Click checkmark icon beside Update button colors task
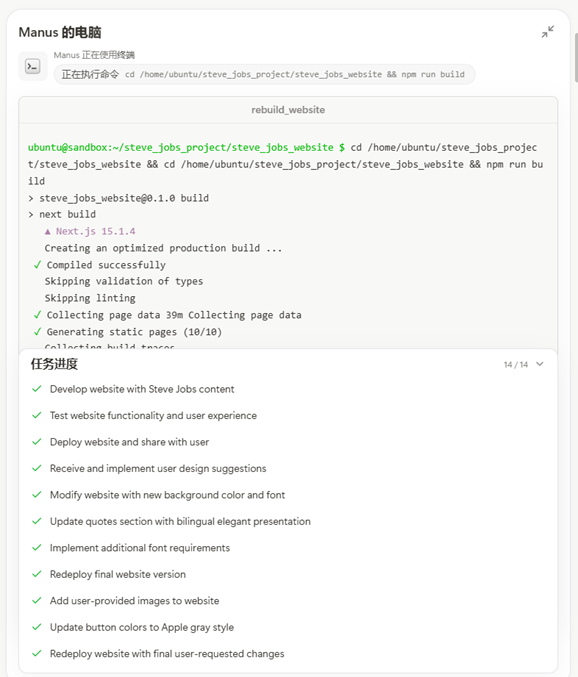The image size is (578, 677). click(37, 626)
